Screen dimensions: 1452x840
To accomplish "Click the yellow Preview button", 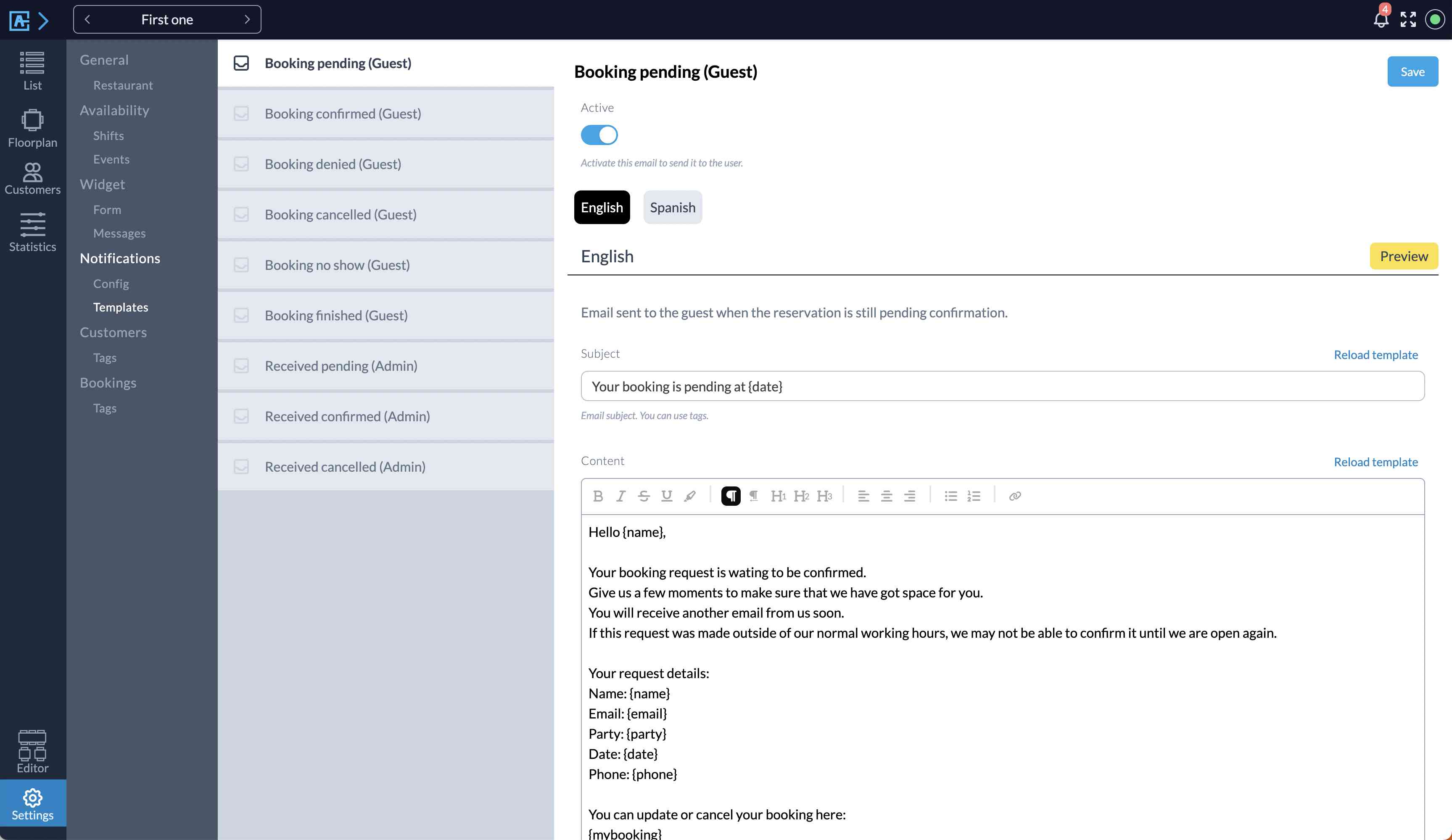I will [x=1404, y=256].
